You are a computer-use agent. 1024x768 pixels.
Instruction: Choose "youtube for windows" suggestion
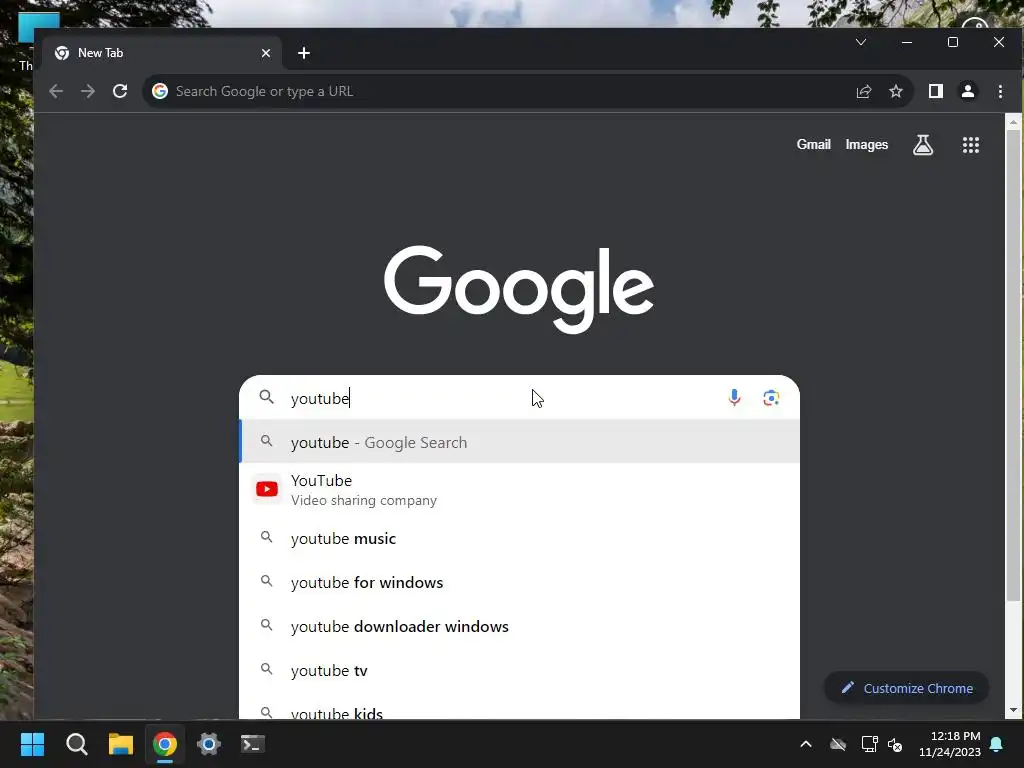(x=520, y=583)
